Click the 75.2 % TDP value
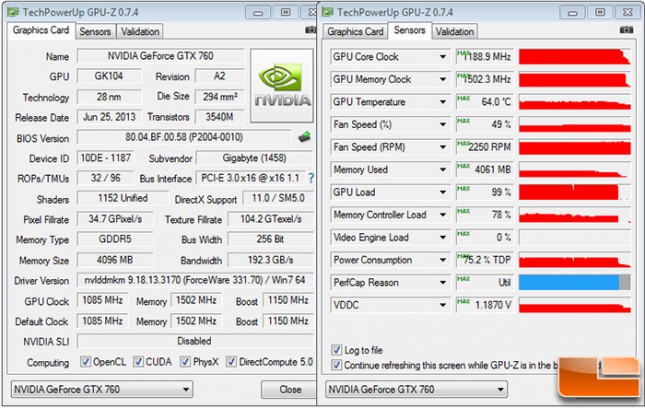The image size is (645, 408). click(x=485, y=260)
